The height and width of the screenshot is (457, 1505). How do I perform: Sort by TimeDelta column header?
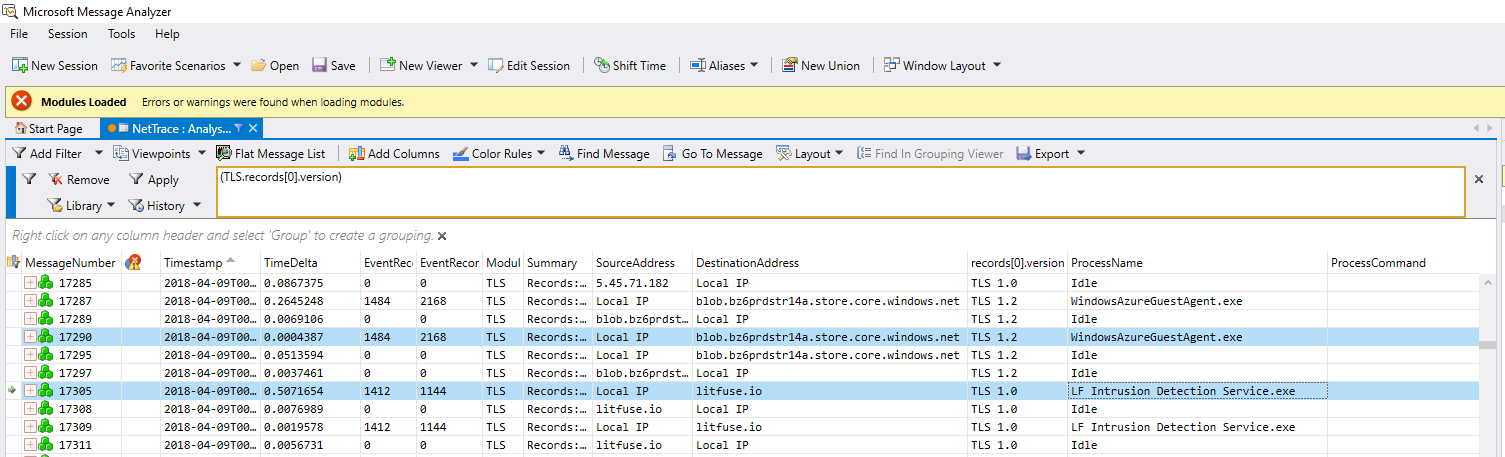pyautogui.click(x=310, y=262)
